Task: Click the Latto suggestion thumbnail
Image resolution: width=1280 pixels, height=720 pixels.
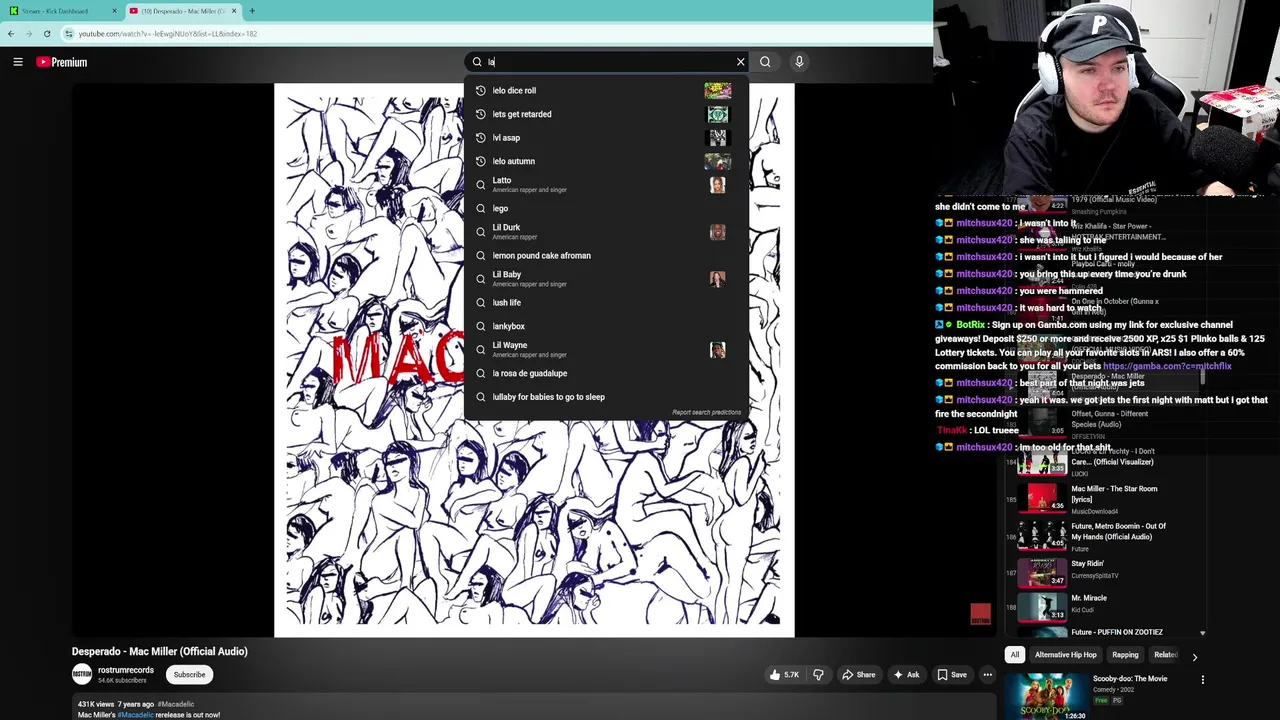Action: (x=717, y=185)
